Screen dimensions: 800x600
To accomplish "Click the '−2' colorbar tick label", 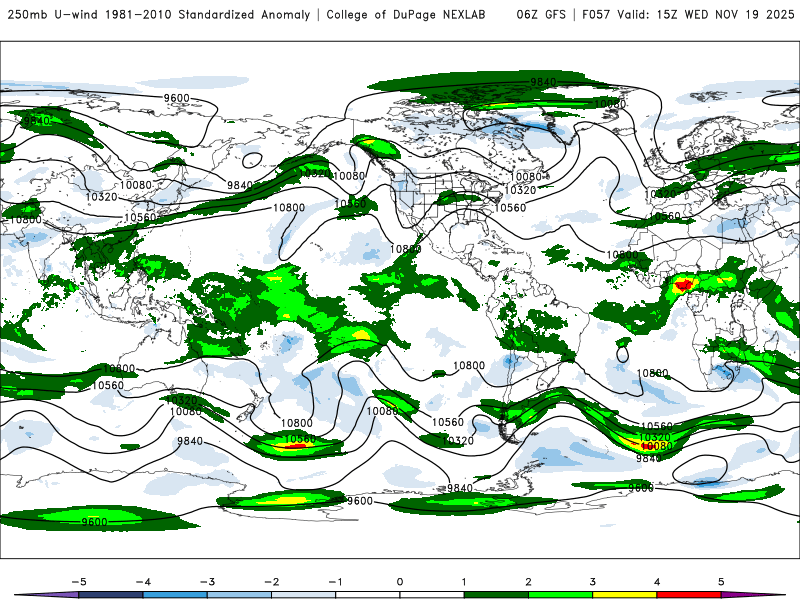I will (271, 582).
